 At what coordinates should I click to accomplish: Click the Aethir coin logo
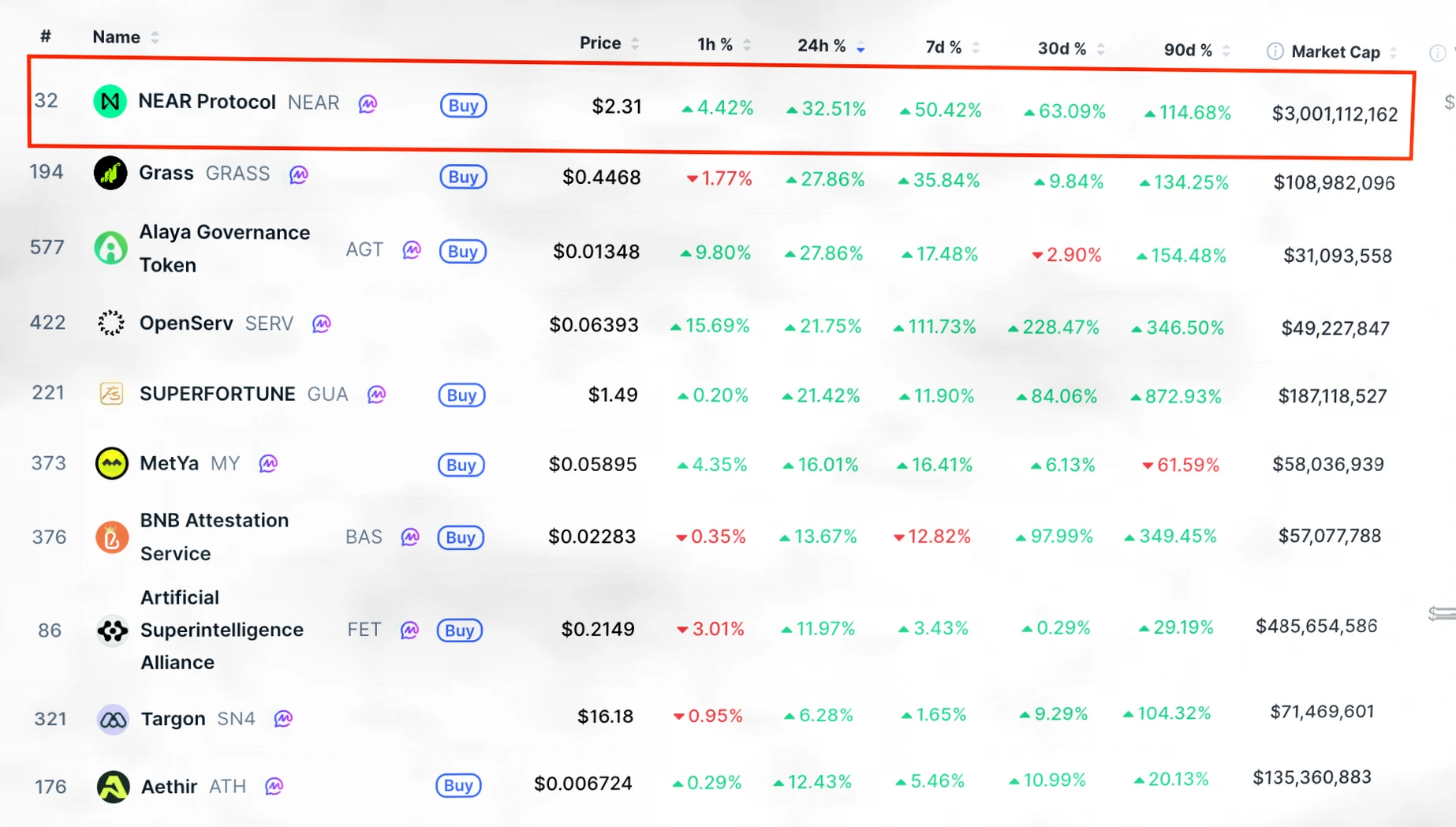pos(114,787)
